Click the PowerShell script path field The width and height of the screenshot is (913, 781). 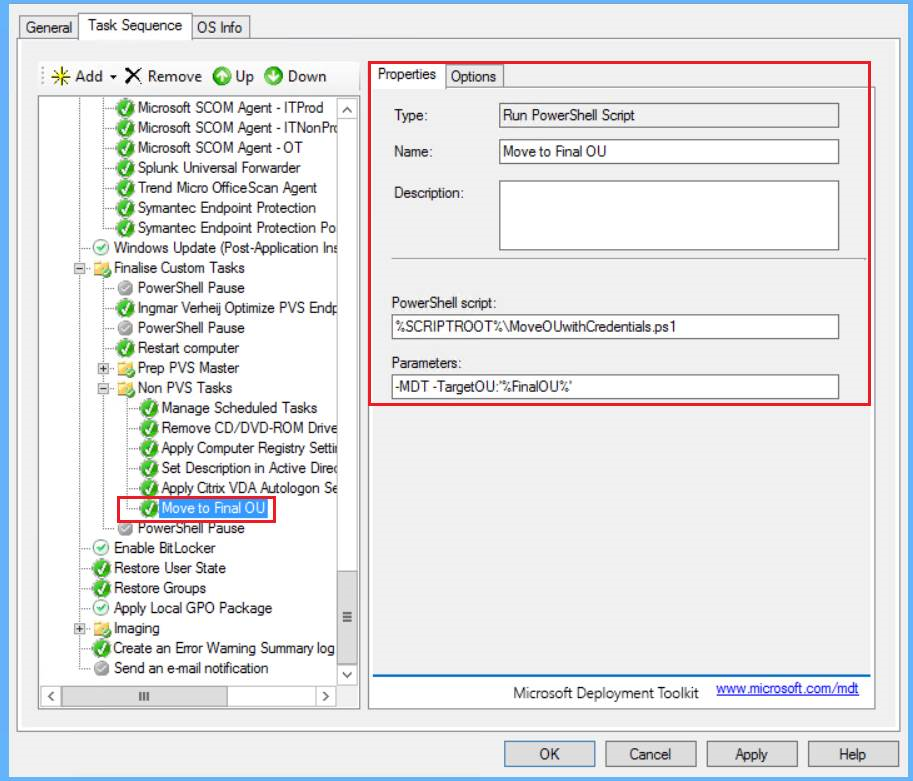click(x=614, y=327)
